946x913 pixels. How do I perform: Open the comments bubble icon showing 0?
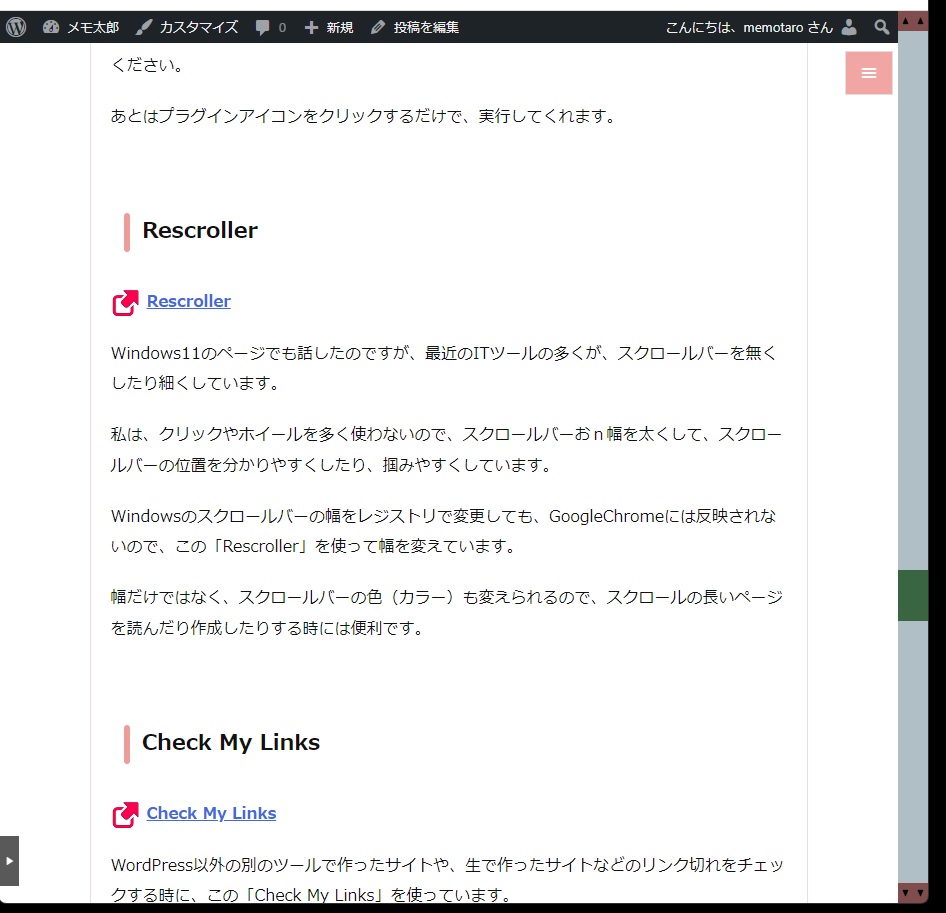270,27
